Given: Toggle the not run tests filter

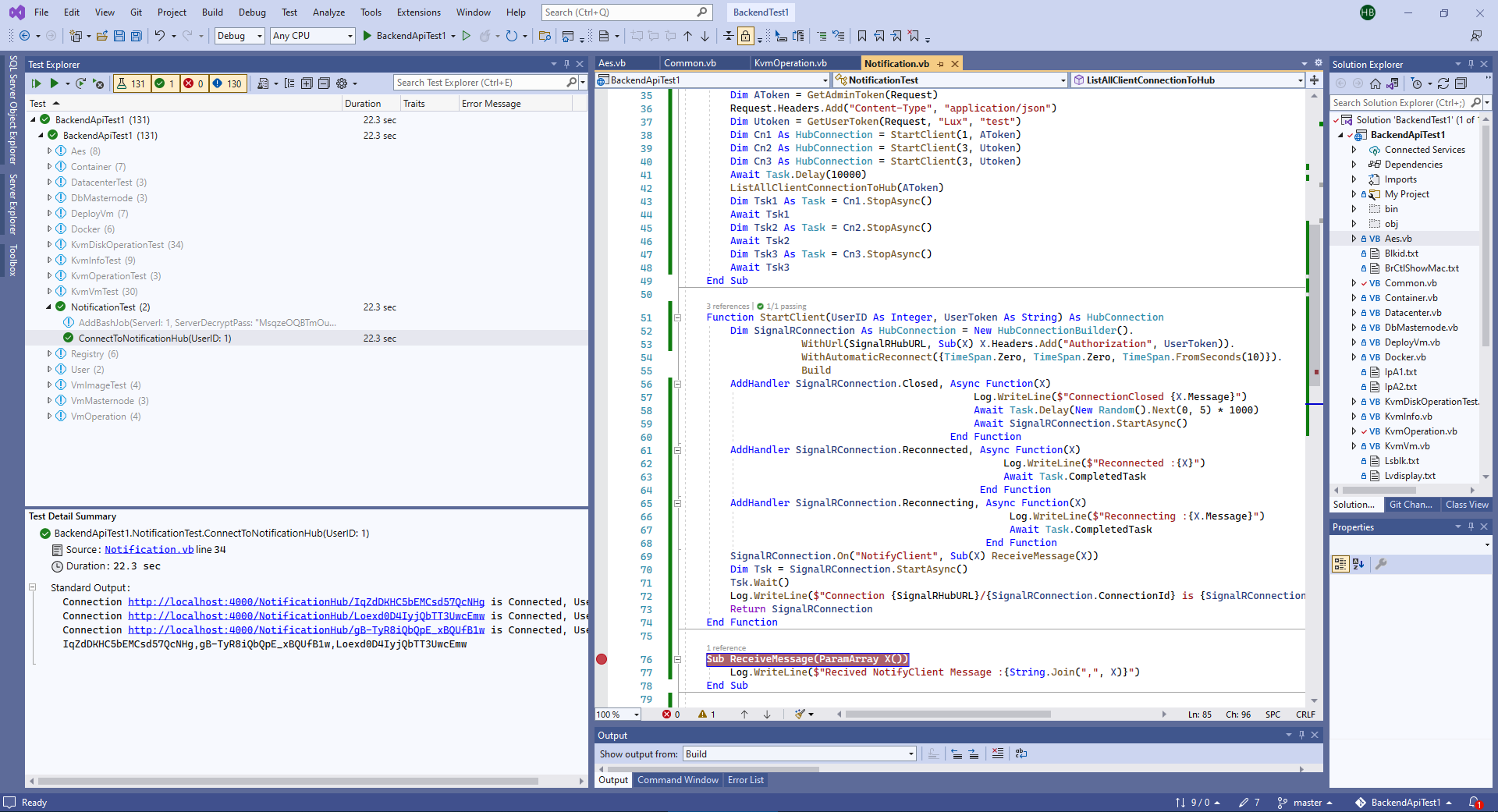Looking at the screenshot, I should 227,83.
